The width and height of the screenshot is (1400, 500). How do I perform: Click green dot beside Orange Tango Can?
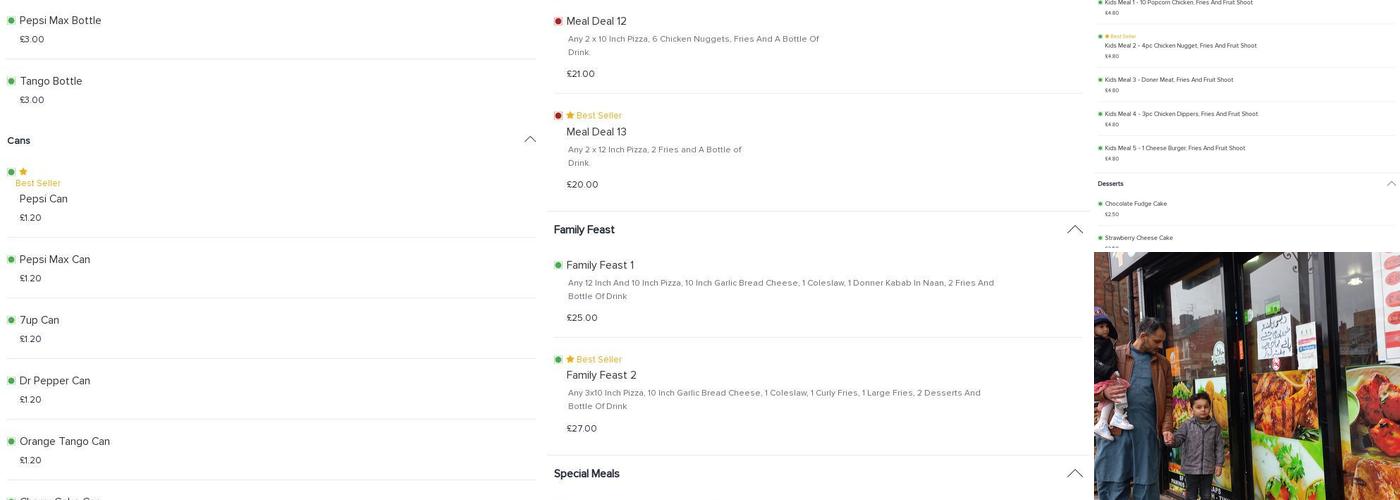click(x=11, y=441)
